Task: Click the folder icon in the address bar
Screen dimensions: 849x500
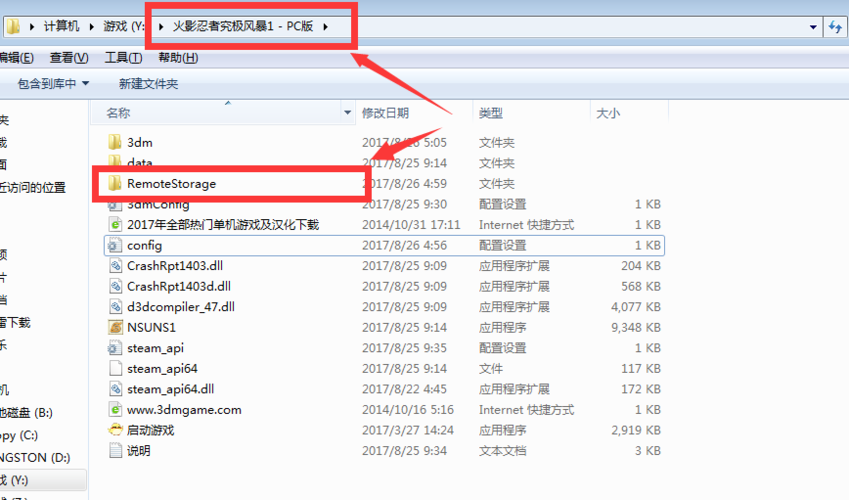Action: pyautogui.click(x=13, y=27)
